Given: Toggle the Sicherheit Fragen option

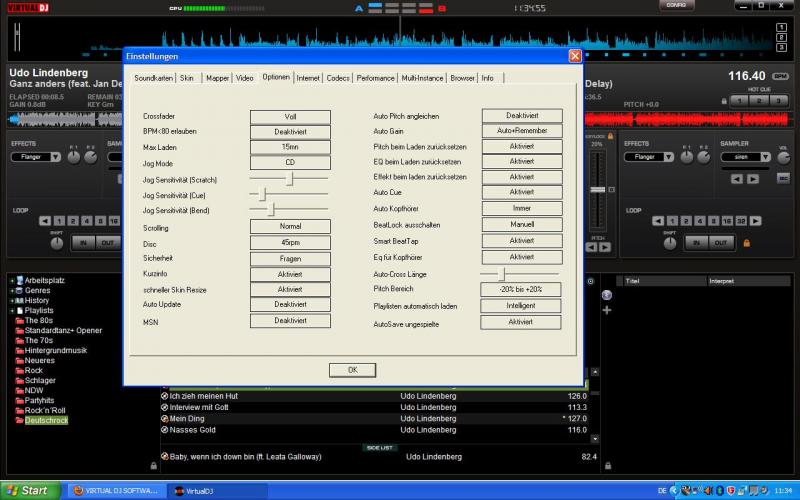Looking at the screenshot, I should tap(290, 259).
